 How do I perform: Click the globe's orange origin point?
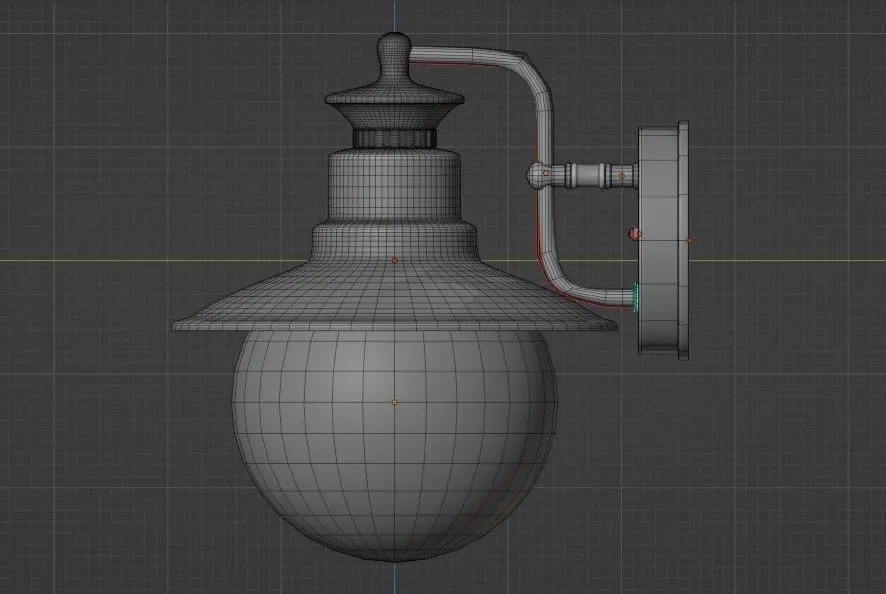coord(394,402)
